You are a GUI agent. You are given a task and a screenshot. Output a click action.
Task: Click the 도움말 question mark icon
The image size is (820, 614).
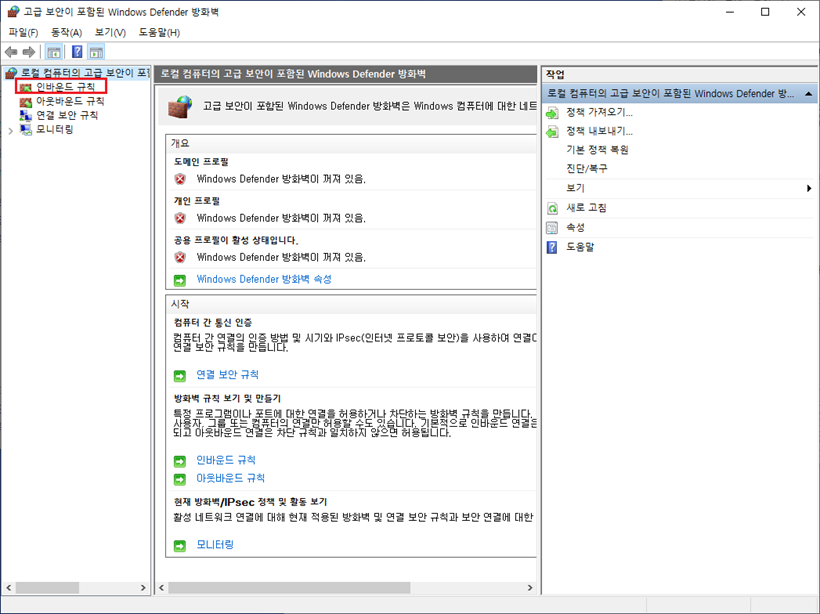(552, 247)
